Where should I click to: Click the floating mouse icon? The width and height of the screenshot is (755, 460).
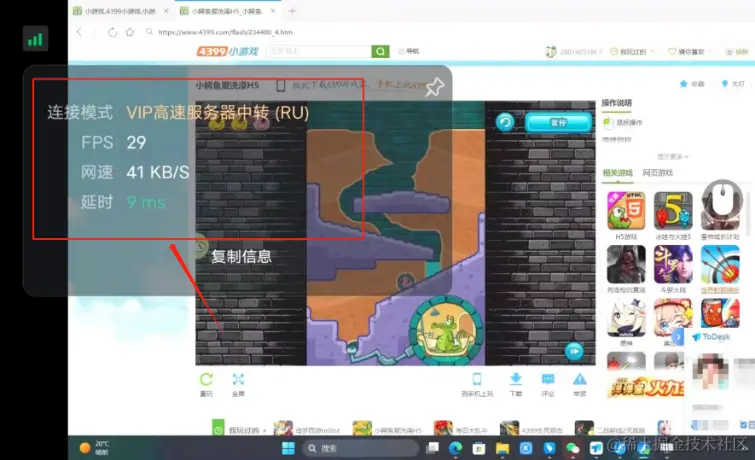(x=722, y=198)
